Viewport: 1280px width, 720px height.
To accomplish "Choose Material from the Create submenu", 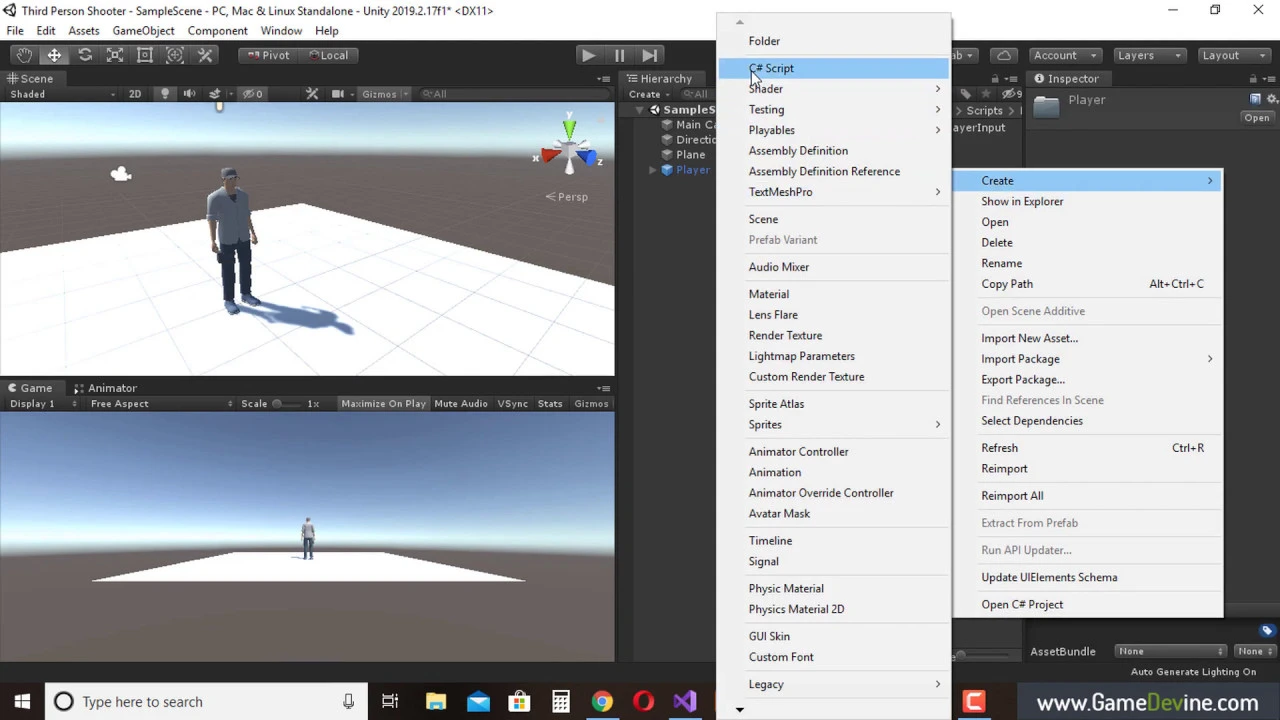I will coord(833,294).
